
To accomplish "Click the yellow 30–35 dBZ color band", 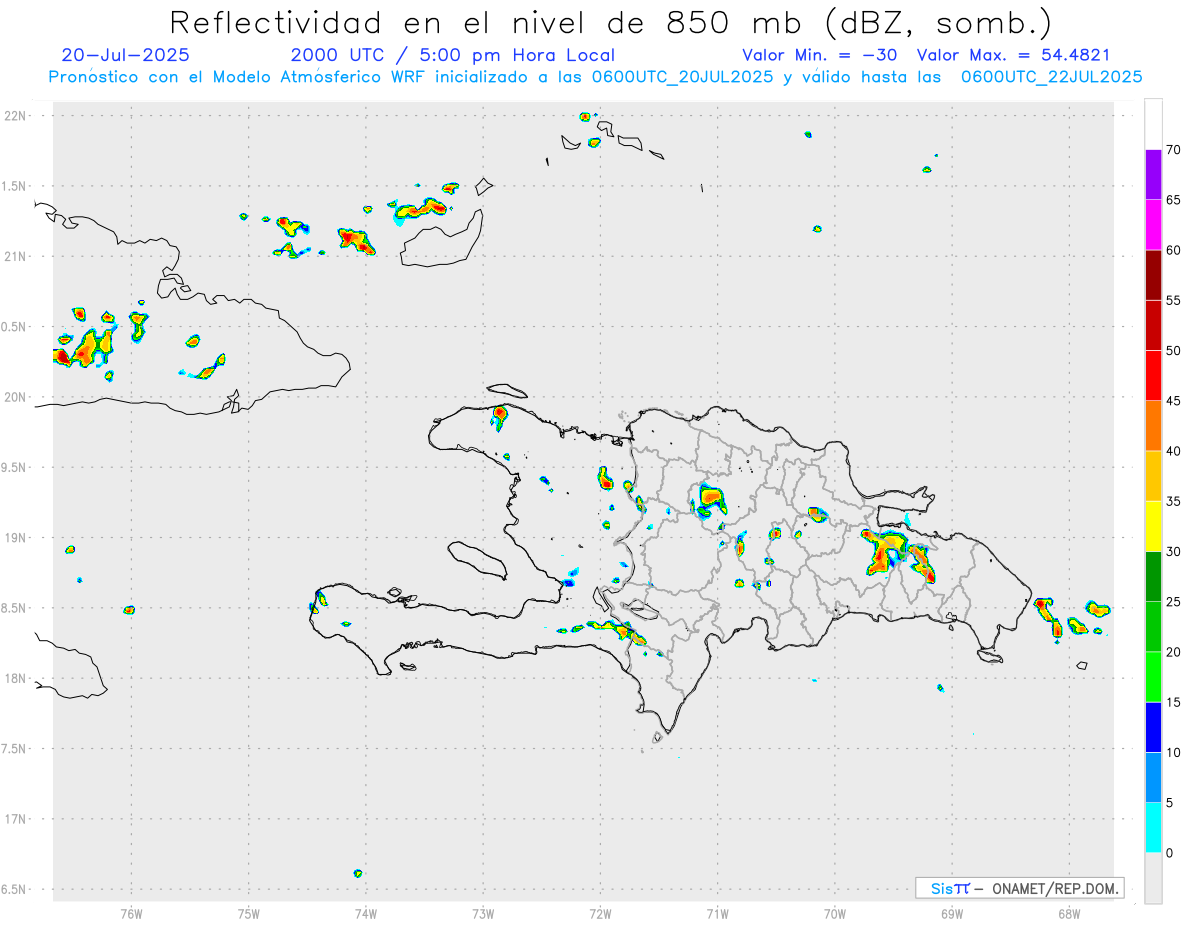I will [x=1153, y=526].
